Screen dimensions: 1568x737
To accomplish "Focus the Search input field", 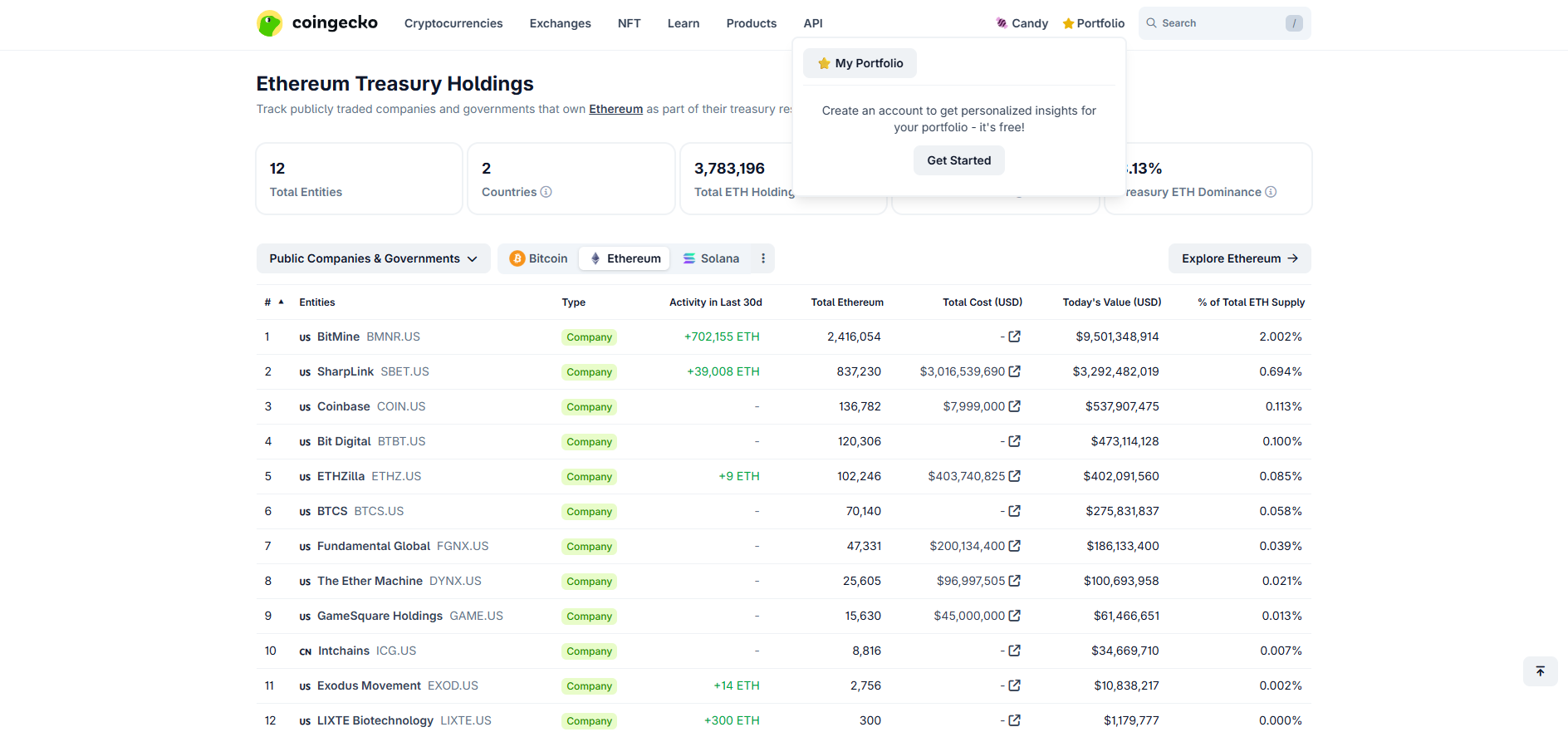I will (x=1225, y=23).
